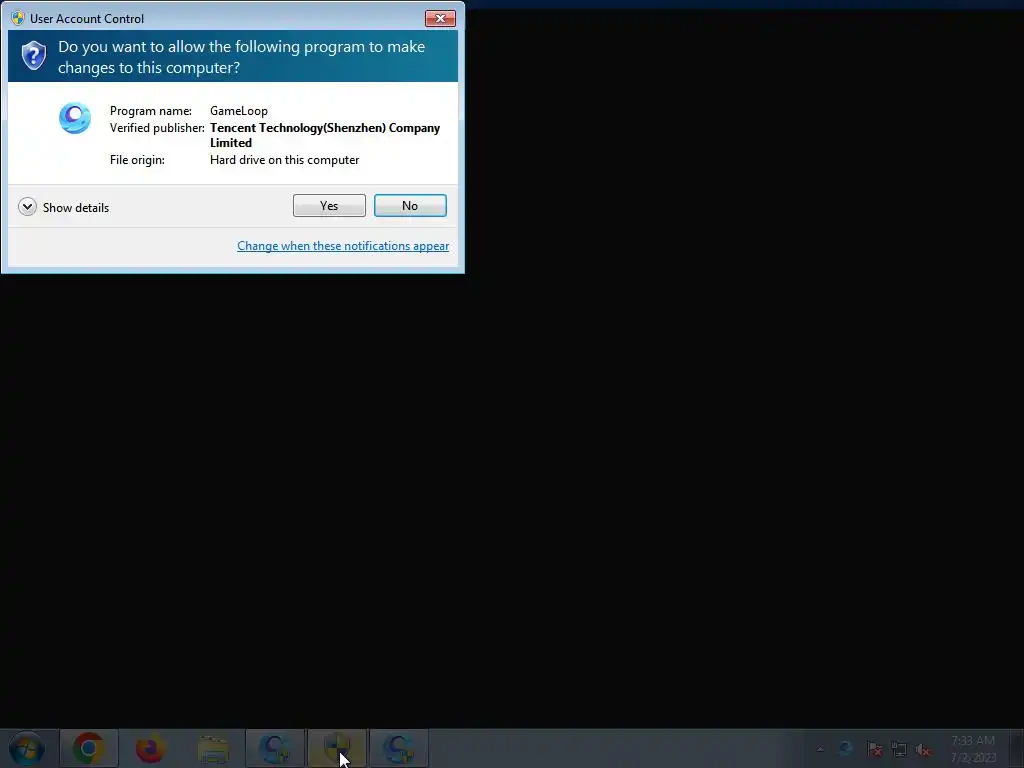Click the Show desktop strip on the taskbar
Viewport: 1024px width, 768px height.
pos(1017,748)
